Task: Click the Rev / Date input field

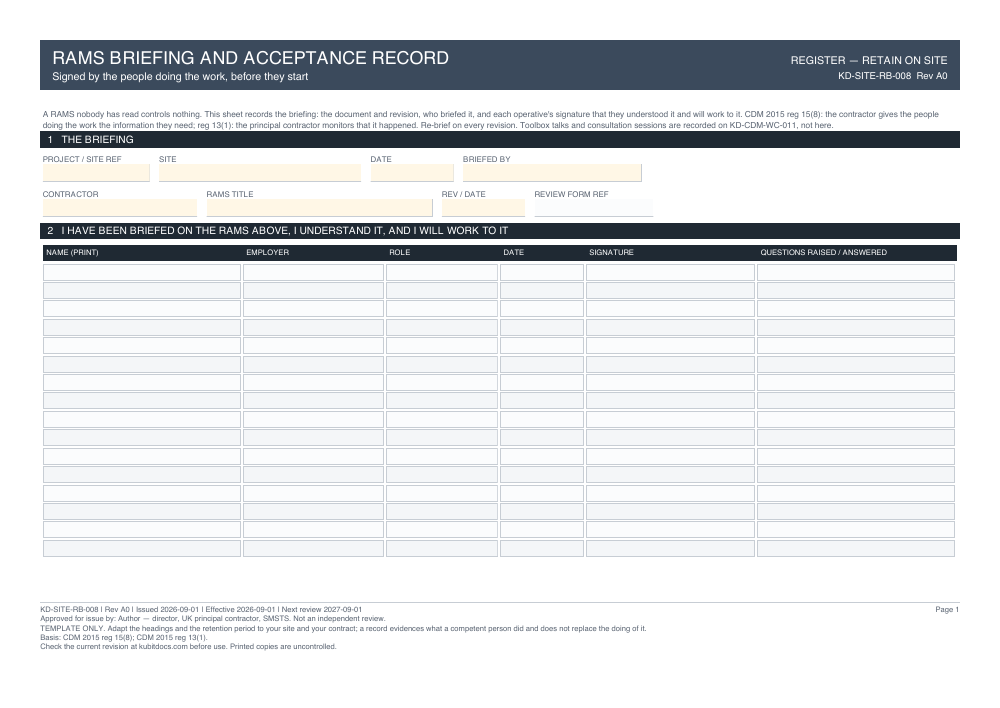Action: coord(483,208)
